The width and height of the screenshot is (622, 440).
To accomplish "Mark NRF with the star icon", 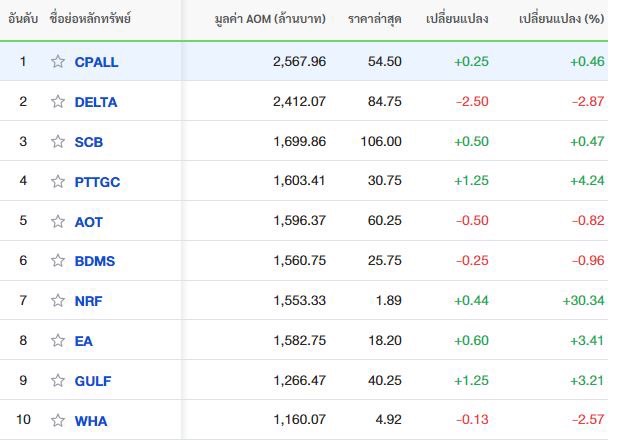I will pyautogui.click(x=58, y=300).
